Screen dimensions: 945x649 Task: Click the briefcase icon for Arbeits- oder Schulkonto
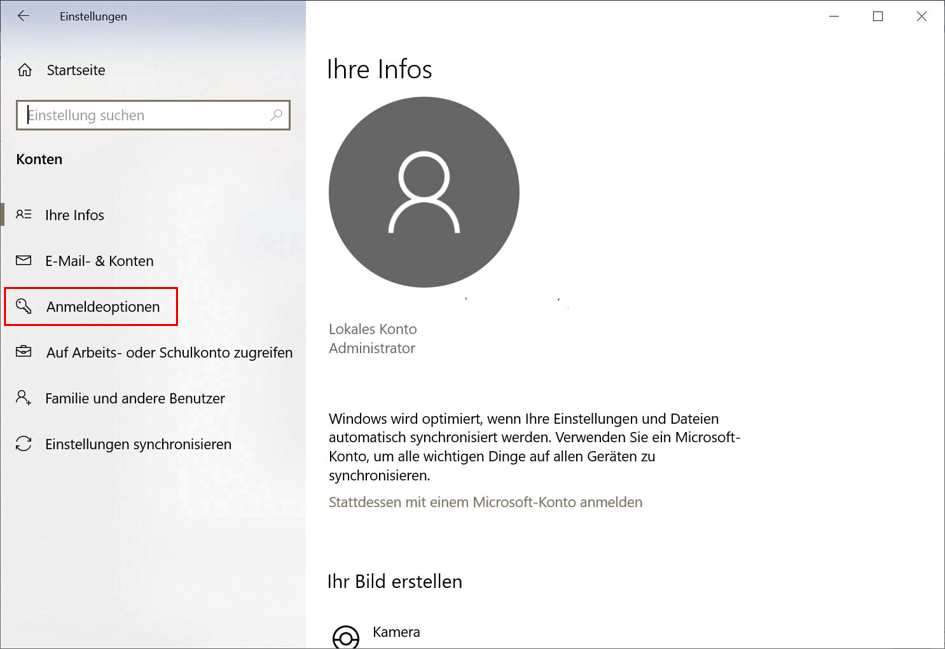(x=24, y=351)
